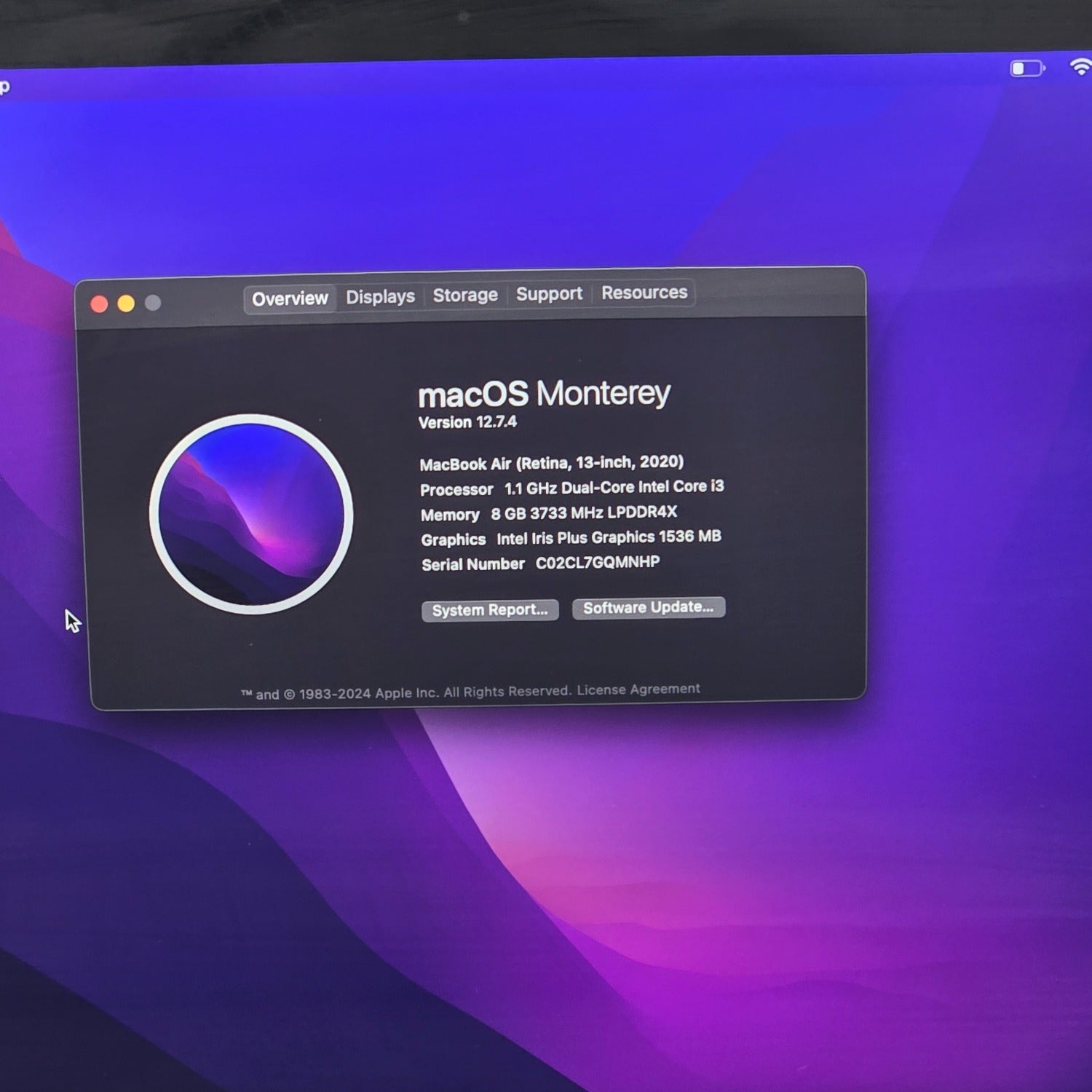
Task: Switch to the Displays tab
Action: tap(380, 297)
